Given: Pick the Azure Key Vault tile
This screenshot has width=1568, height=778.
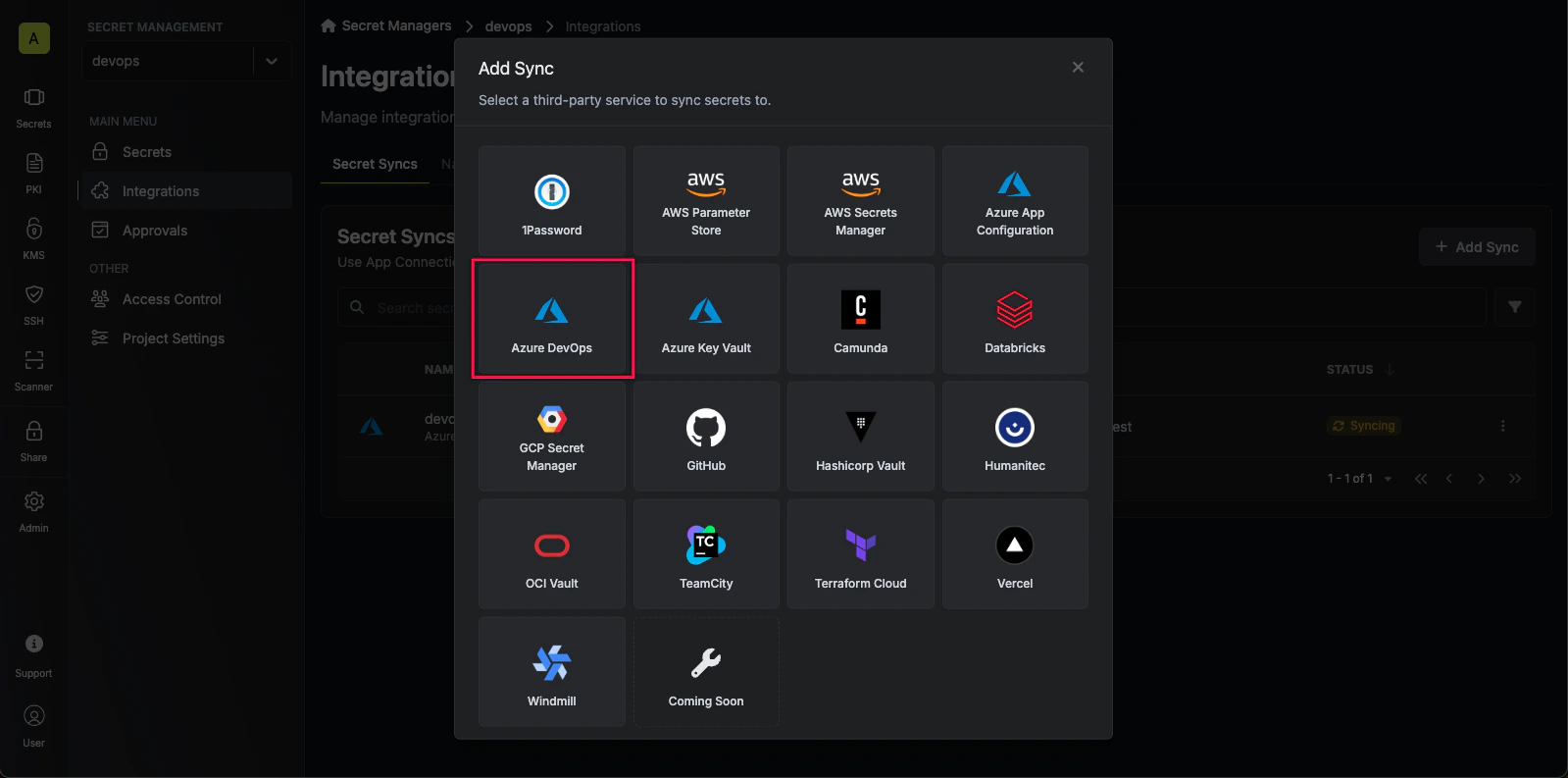Looking at the screenshot, I should tap(706, 319).
